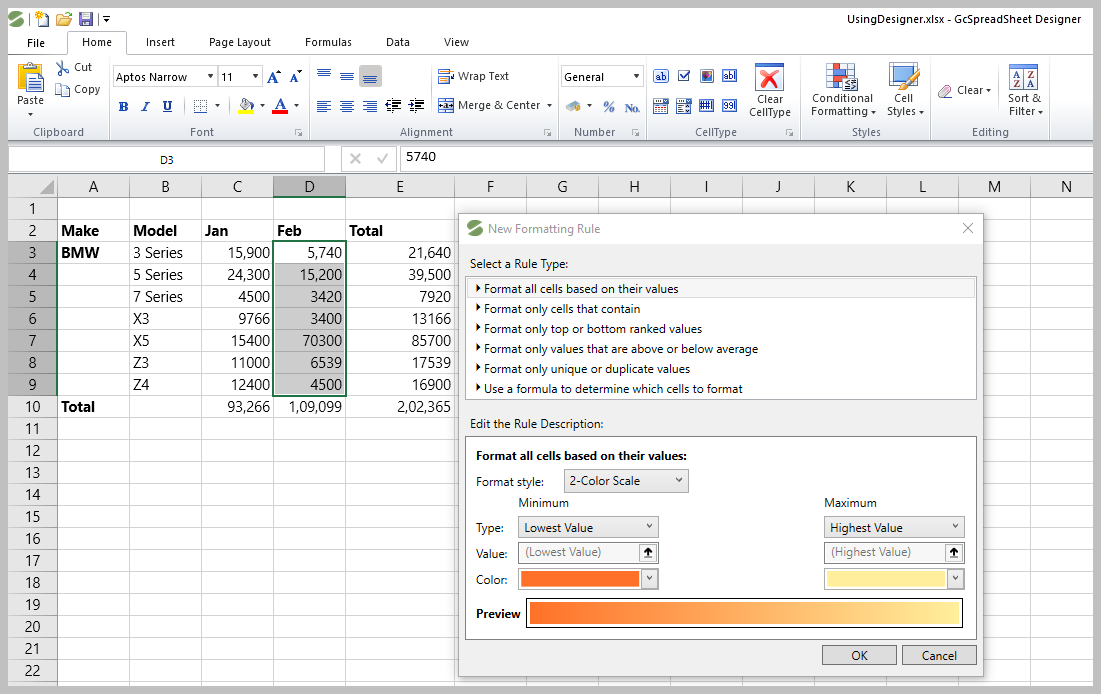Screen dimensions: 1101x694
Task: Toggle align text right
Action: pos(370,106)
